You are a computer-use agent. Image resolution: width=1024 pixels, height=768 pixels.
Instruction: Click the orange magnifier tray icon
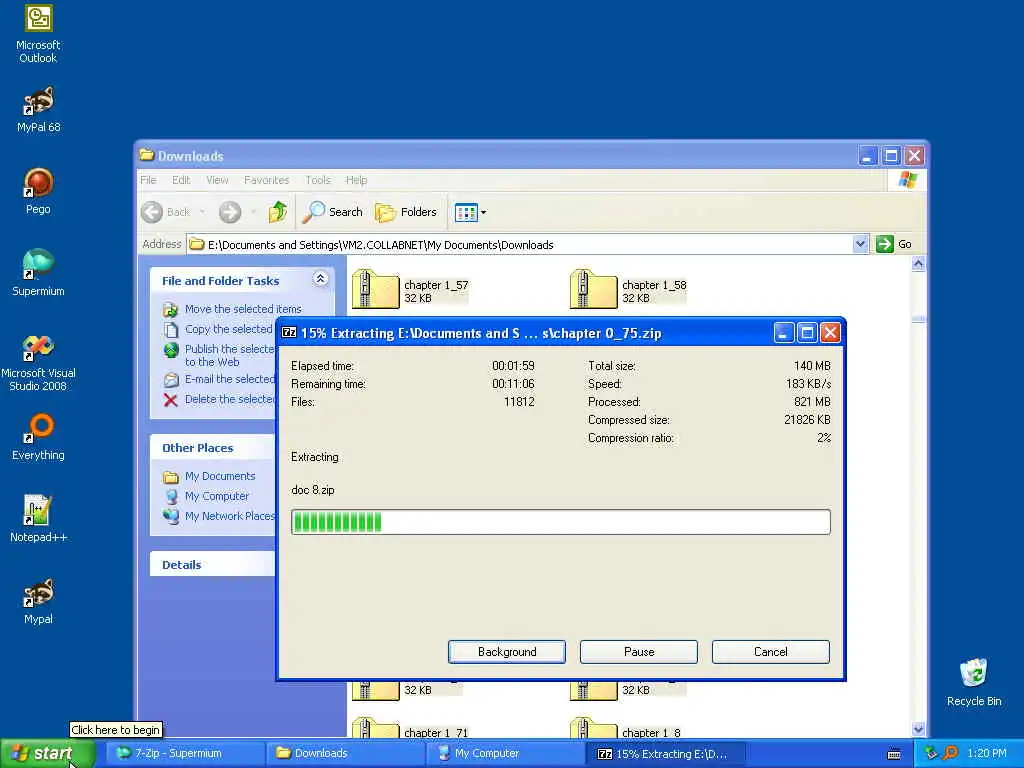951,753
